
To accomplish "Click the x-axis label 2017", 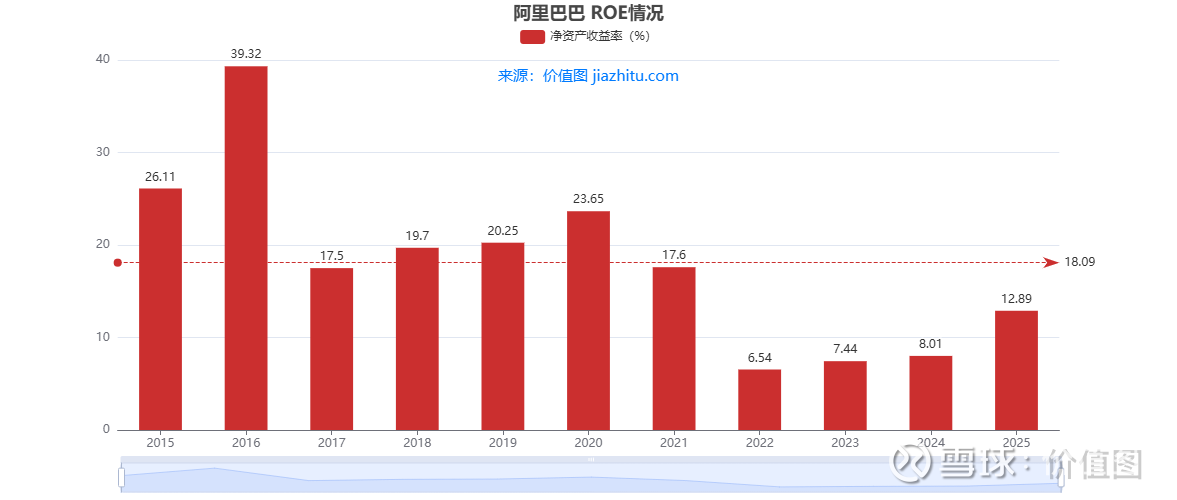I will click(332, 443).
